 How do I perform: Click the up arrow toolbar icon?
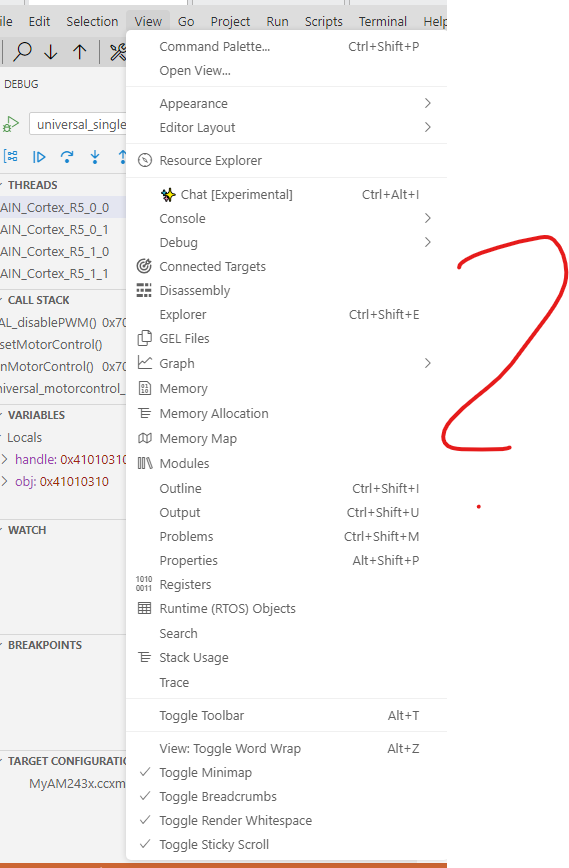[80, 52]
